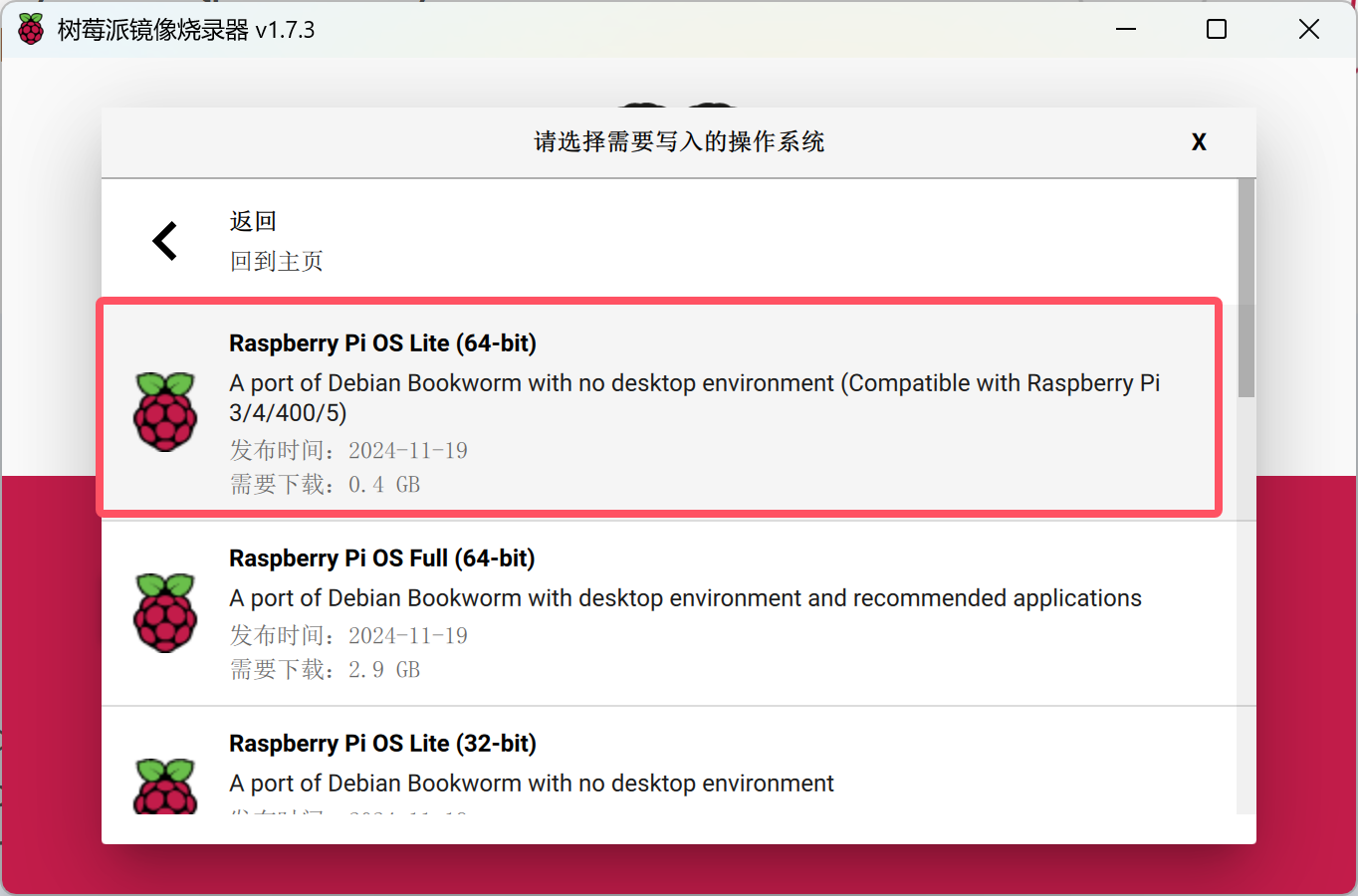The image size is (1358, 896).
Task: Click description mentioning Raspberry Pi 3/4/400/5
Action: pos(695,398)
